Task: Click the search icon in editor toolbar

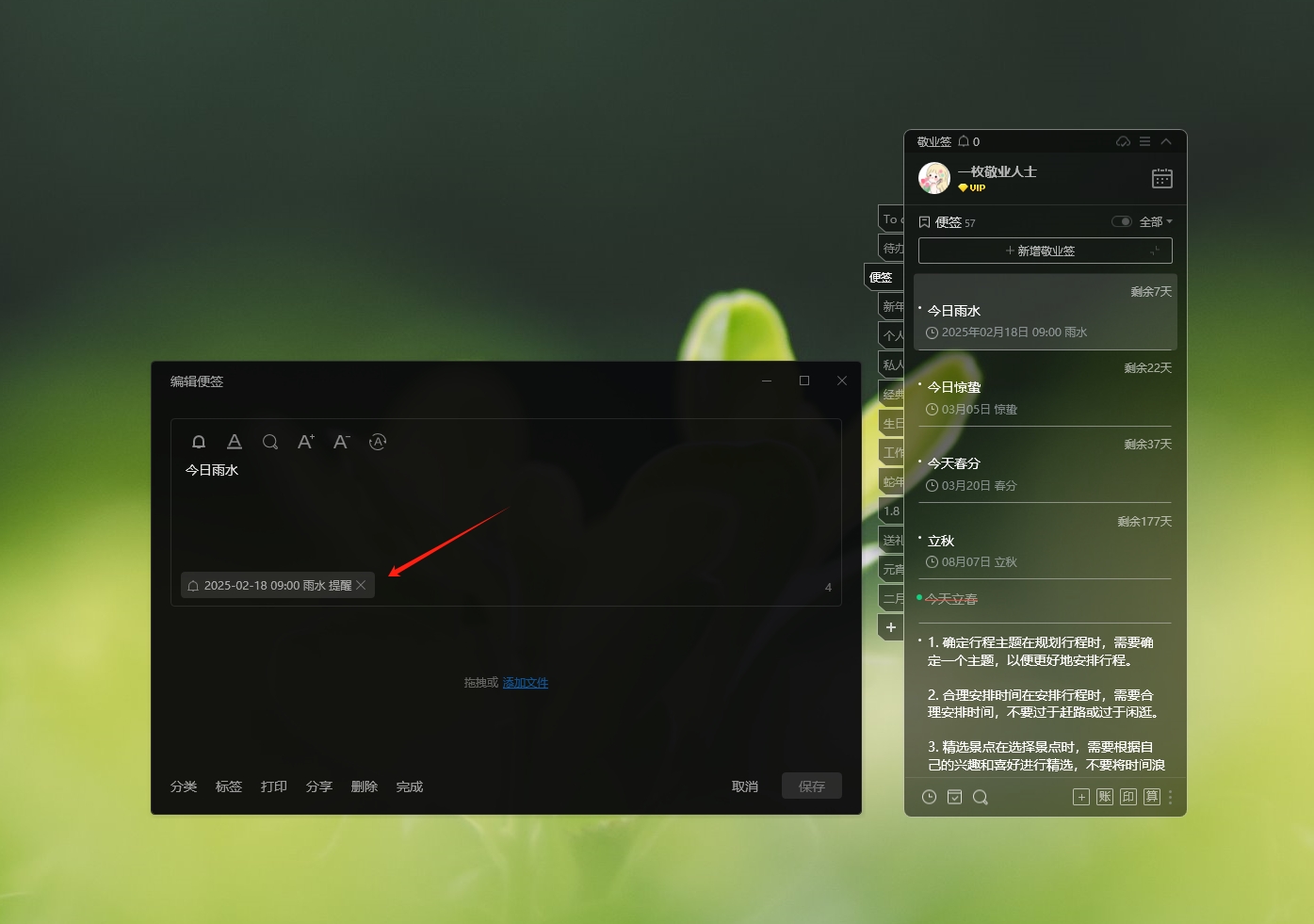Action: point(270,442)
